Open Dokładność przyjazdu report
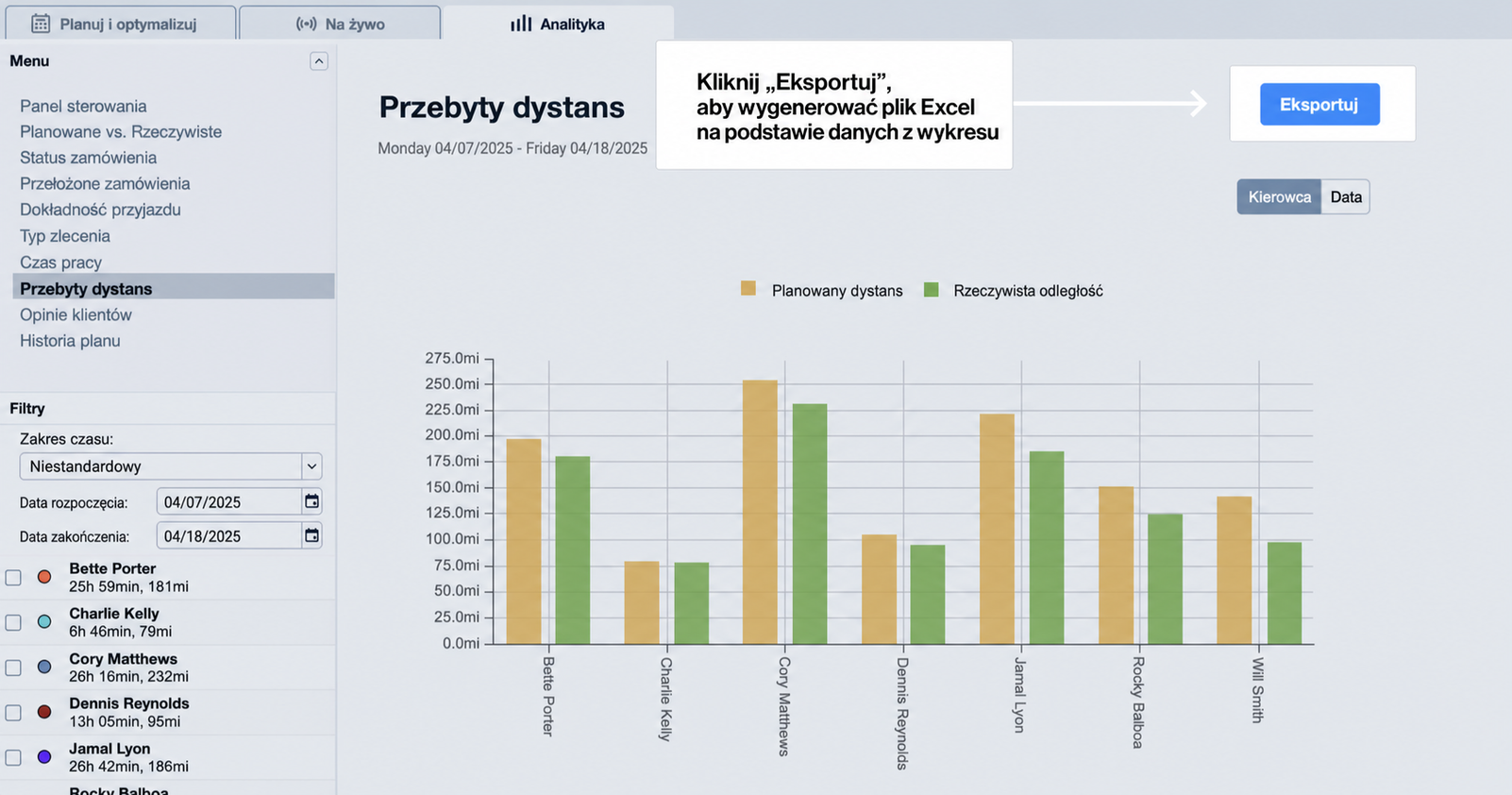 (x=100, y=210)
